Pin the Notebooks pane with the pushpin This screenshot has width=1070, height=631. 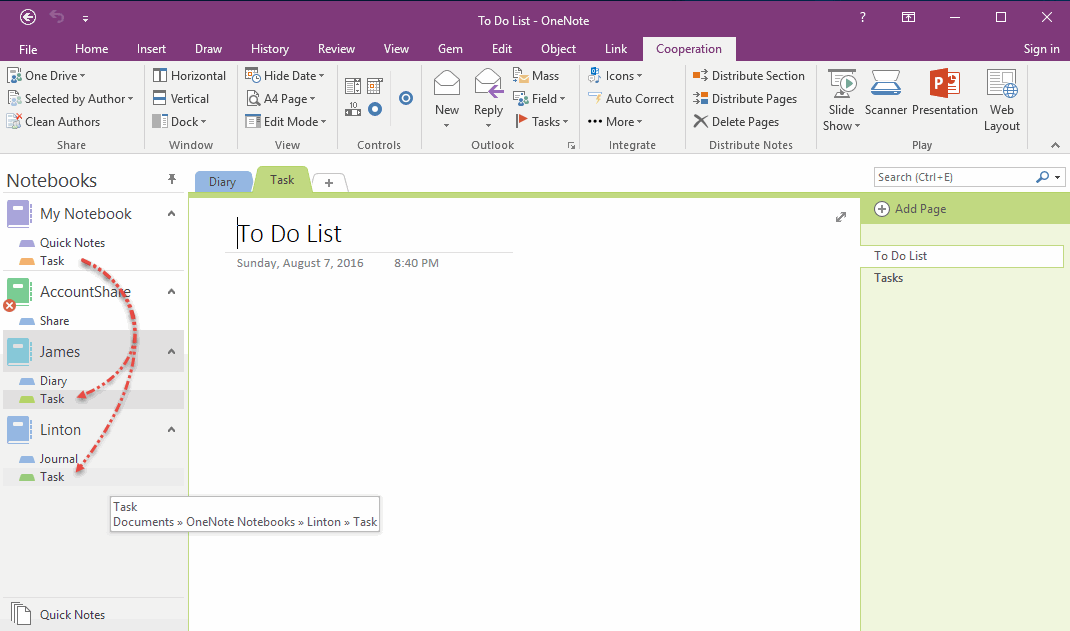172,179
